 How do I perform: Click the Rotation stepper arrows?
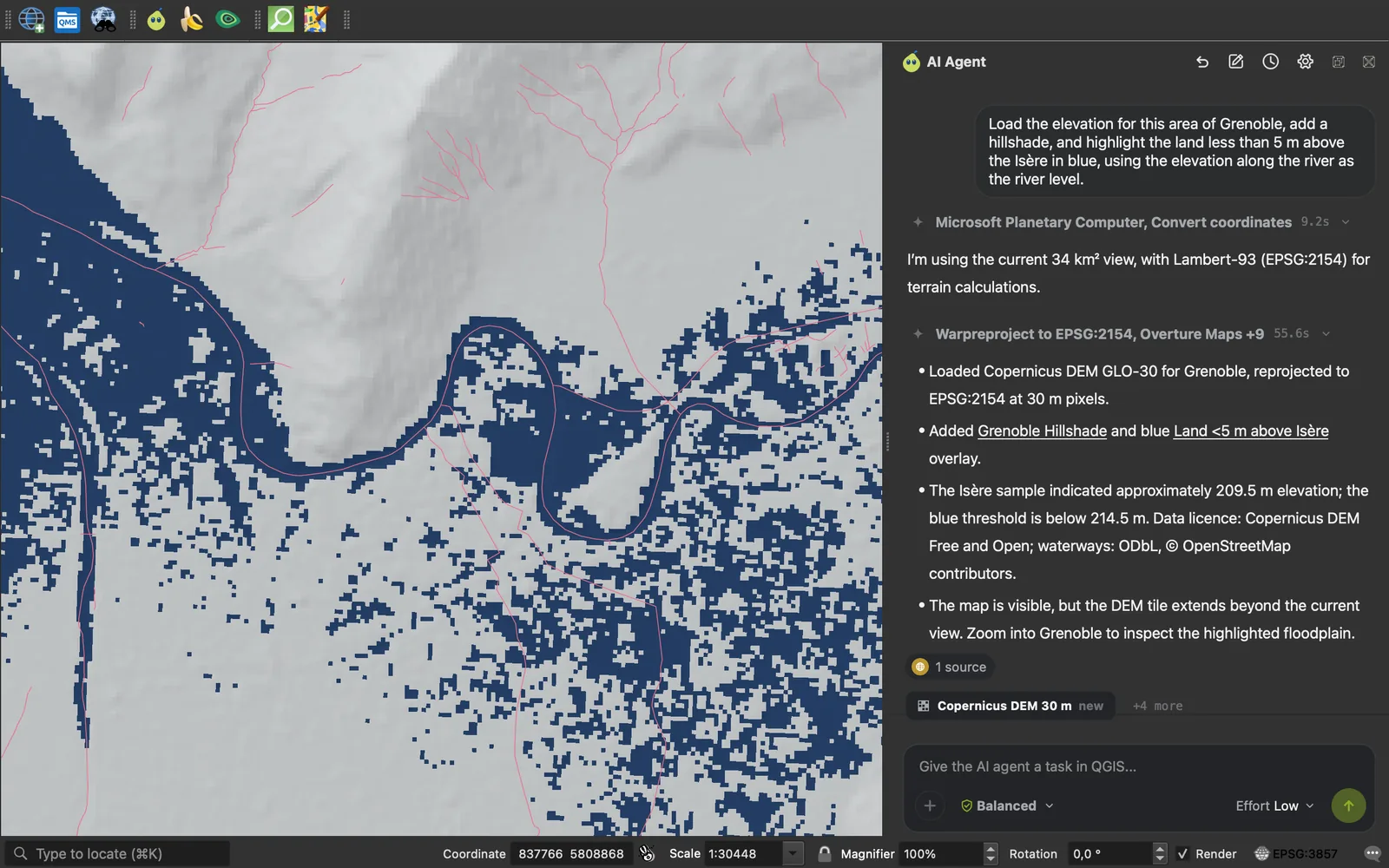point(1159,853)
